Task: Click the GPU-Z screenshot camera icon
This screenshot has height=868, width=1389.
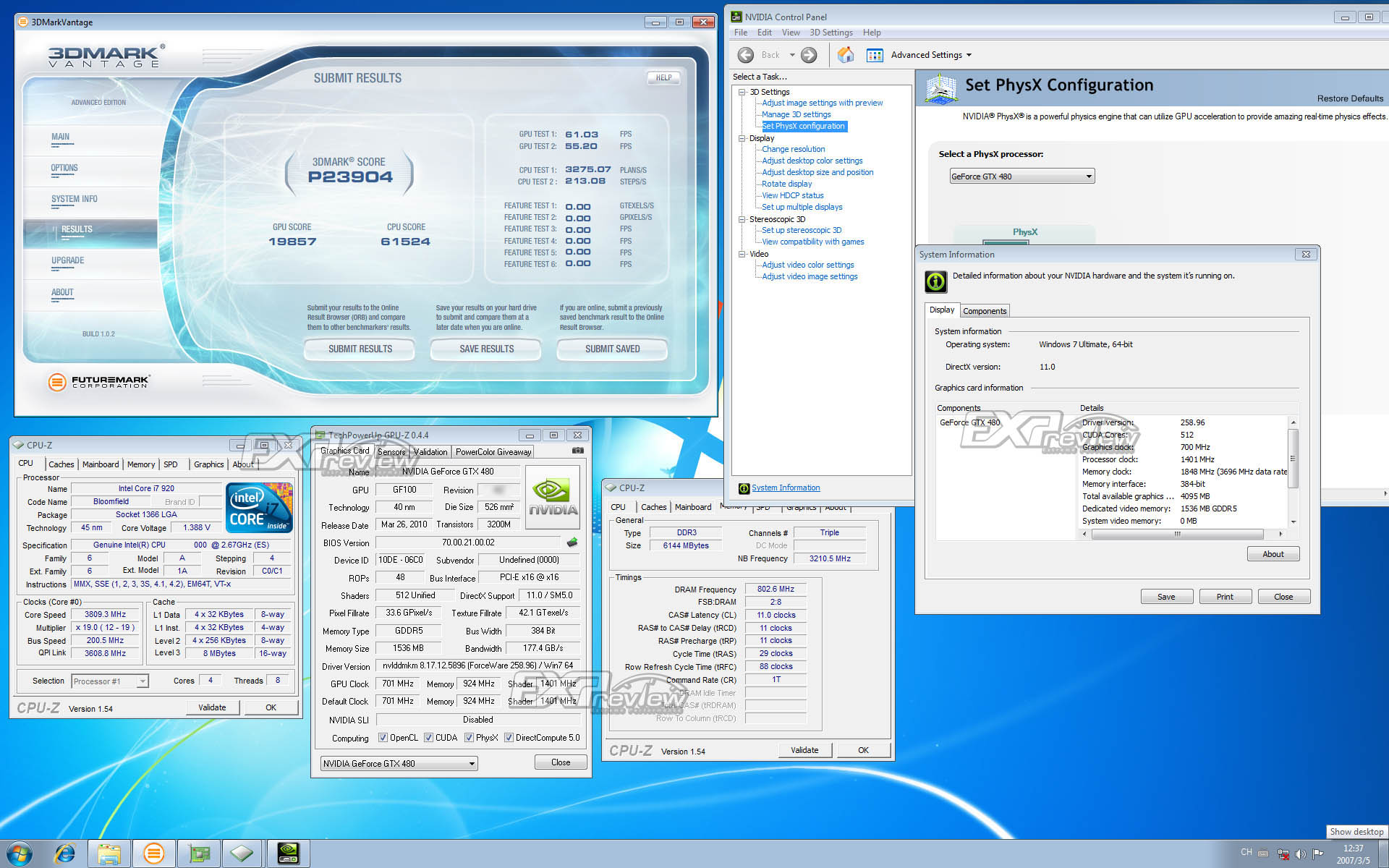Action: (577, 451)
